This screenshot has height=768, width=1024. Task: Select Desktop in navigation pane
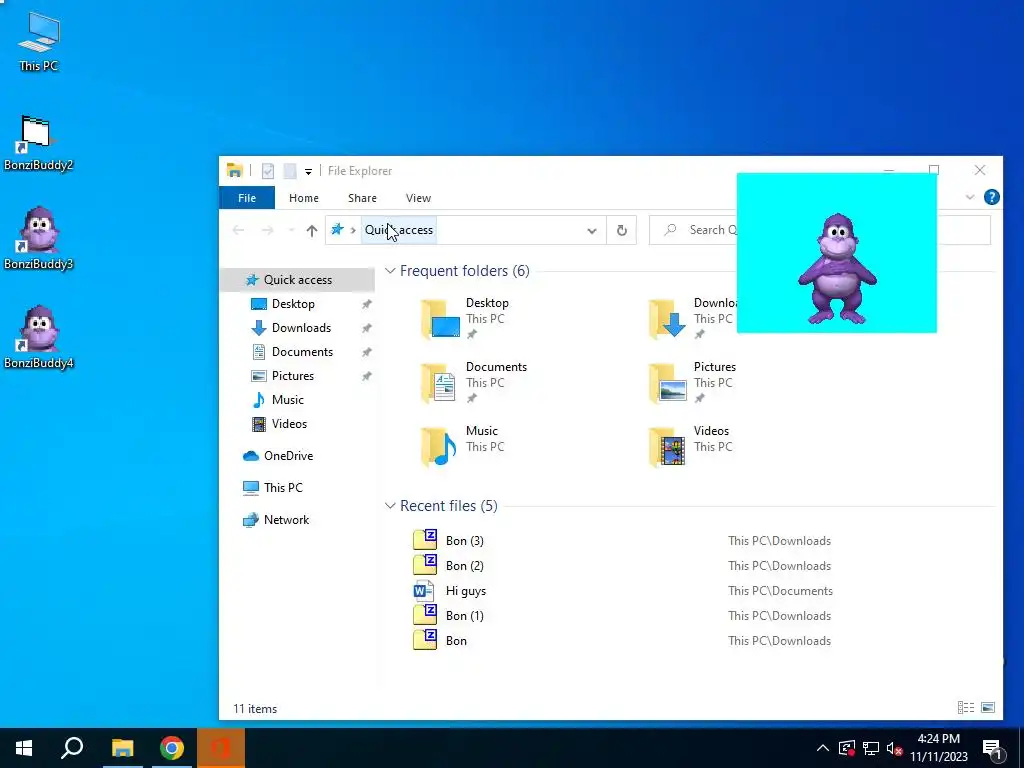coord(293,304)
